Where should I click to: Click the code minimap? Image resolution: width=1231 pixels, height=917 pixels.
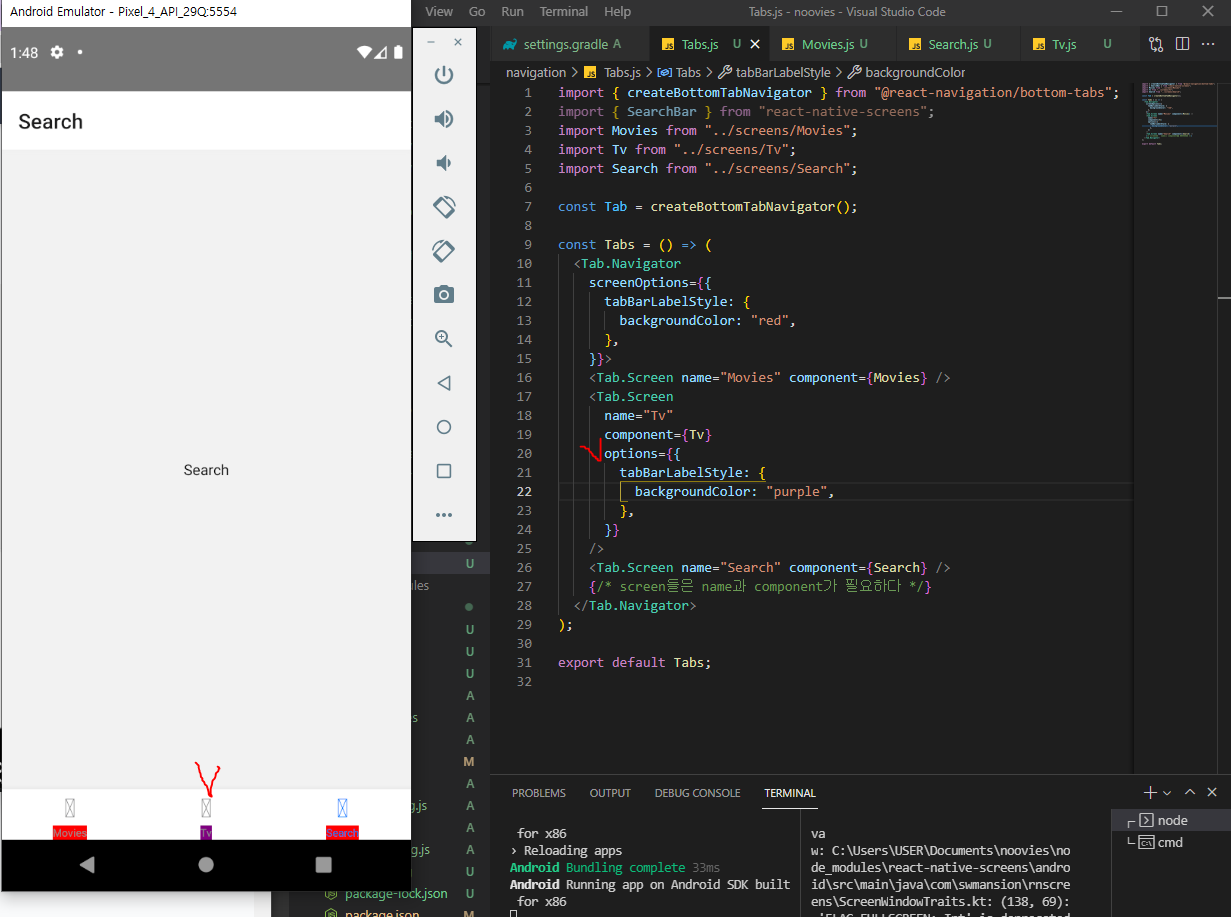point(1166,115)
